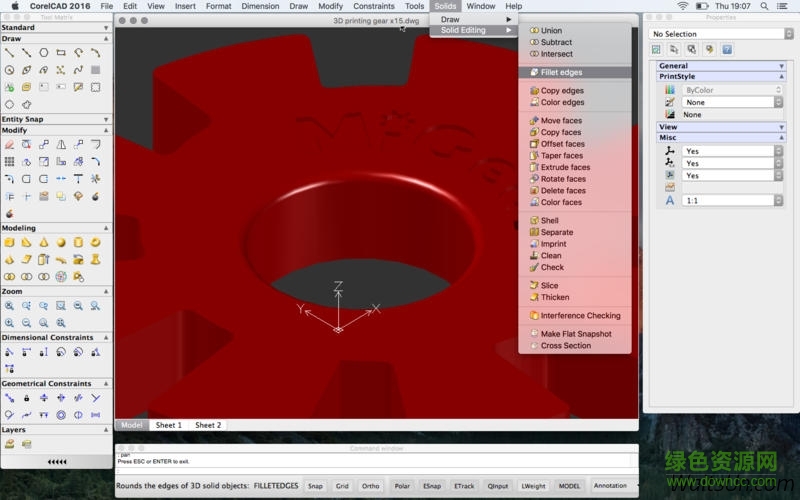800x500 pixels.
Task: Open the 1:1 annotation scale dropdown
Action: pyautogui.click(x=731, y=200)
